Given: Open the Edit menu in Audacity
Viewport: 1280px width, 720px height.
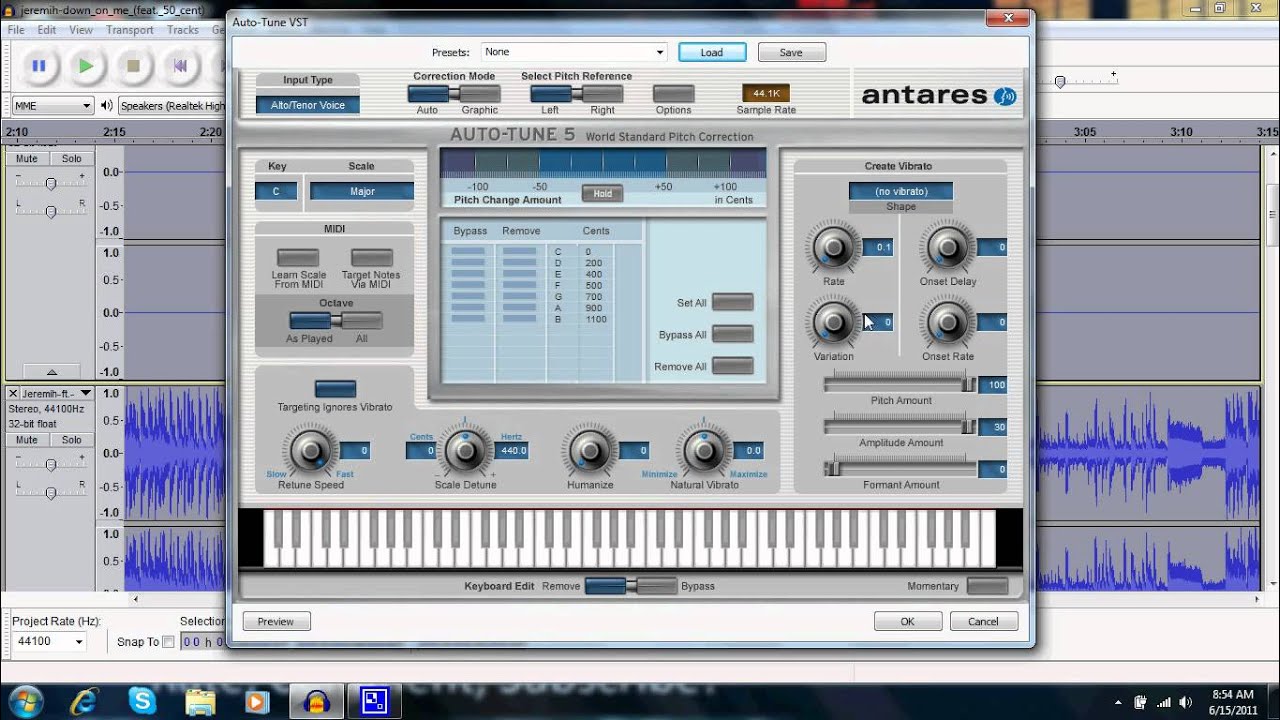Looking at the screenshot, I should [47, 30].
